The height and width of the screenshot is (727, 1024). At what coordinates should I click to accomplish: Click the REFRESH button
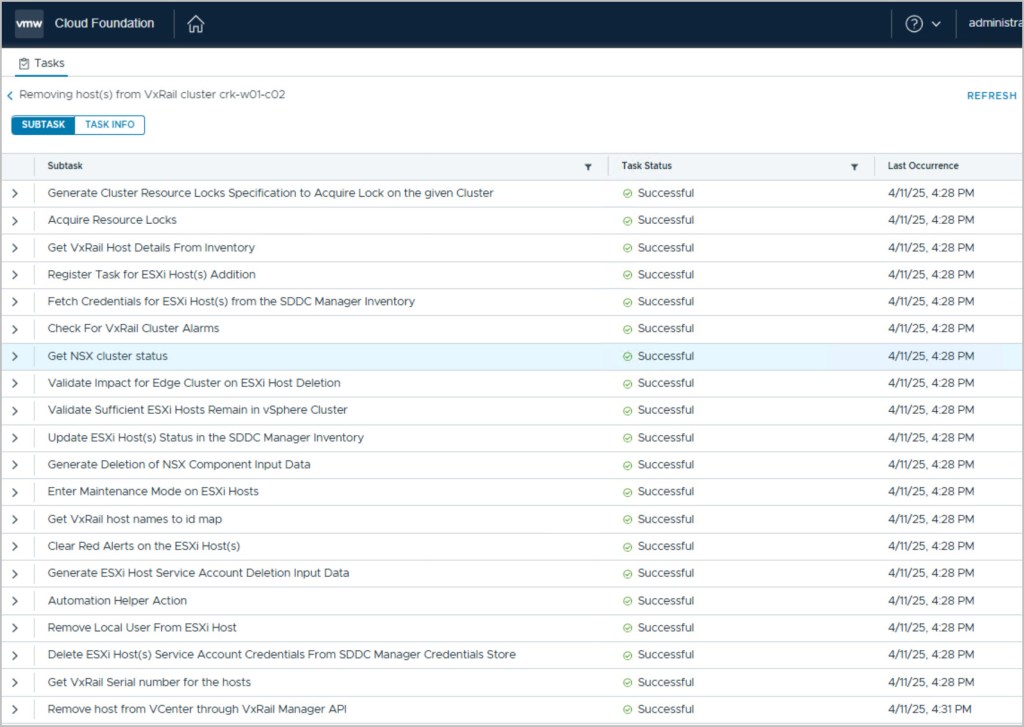(991, 96)
